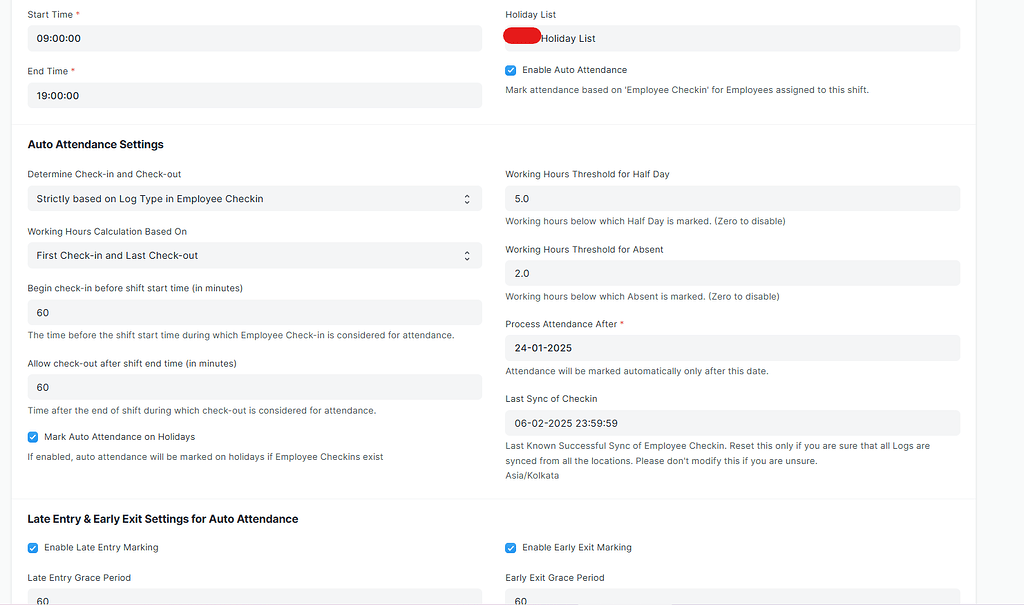The height and width of the screenshot is (605, 1024).
Task: Click the Start Time field showing 09:00:00
Action: pos(255,39)
